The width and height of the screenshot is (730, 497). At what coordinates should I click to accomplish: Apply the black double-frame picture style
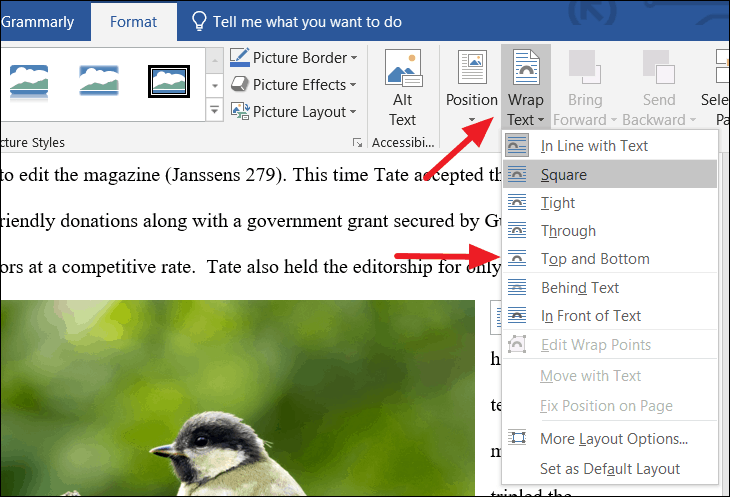click(x=169, y=81)
